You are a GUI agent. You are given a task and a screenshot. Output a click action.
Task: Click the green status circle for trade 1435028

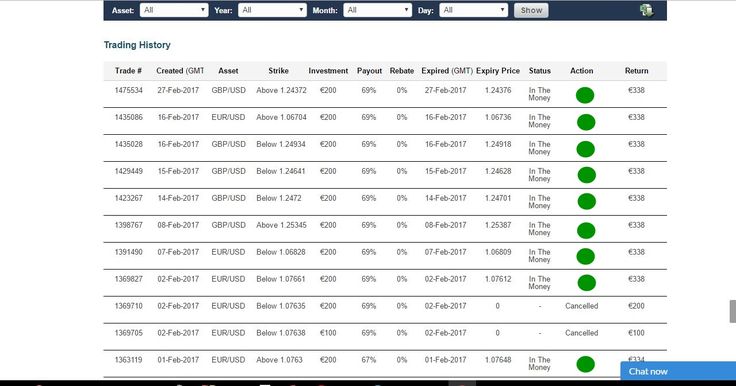pyautogui.click(x=586, y=149)
